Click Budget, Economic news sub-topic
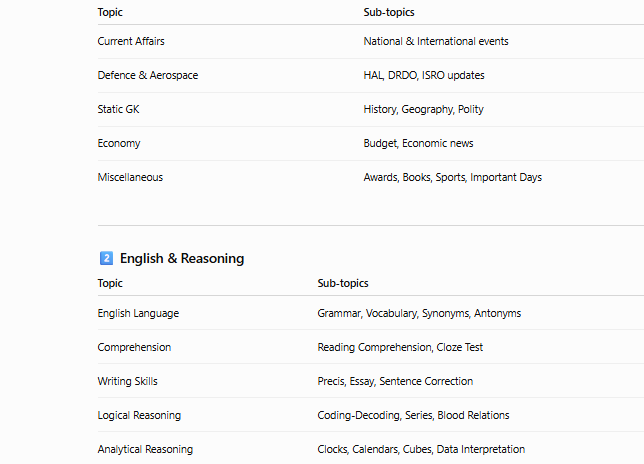644x464 pixels. [x=418, y=143]
